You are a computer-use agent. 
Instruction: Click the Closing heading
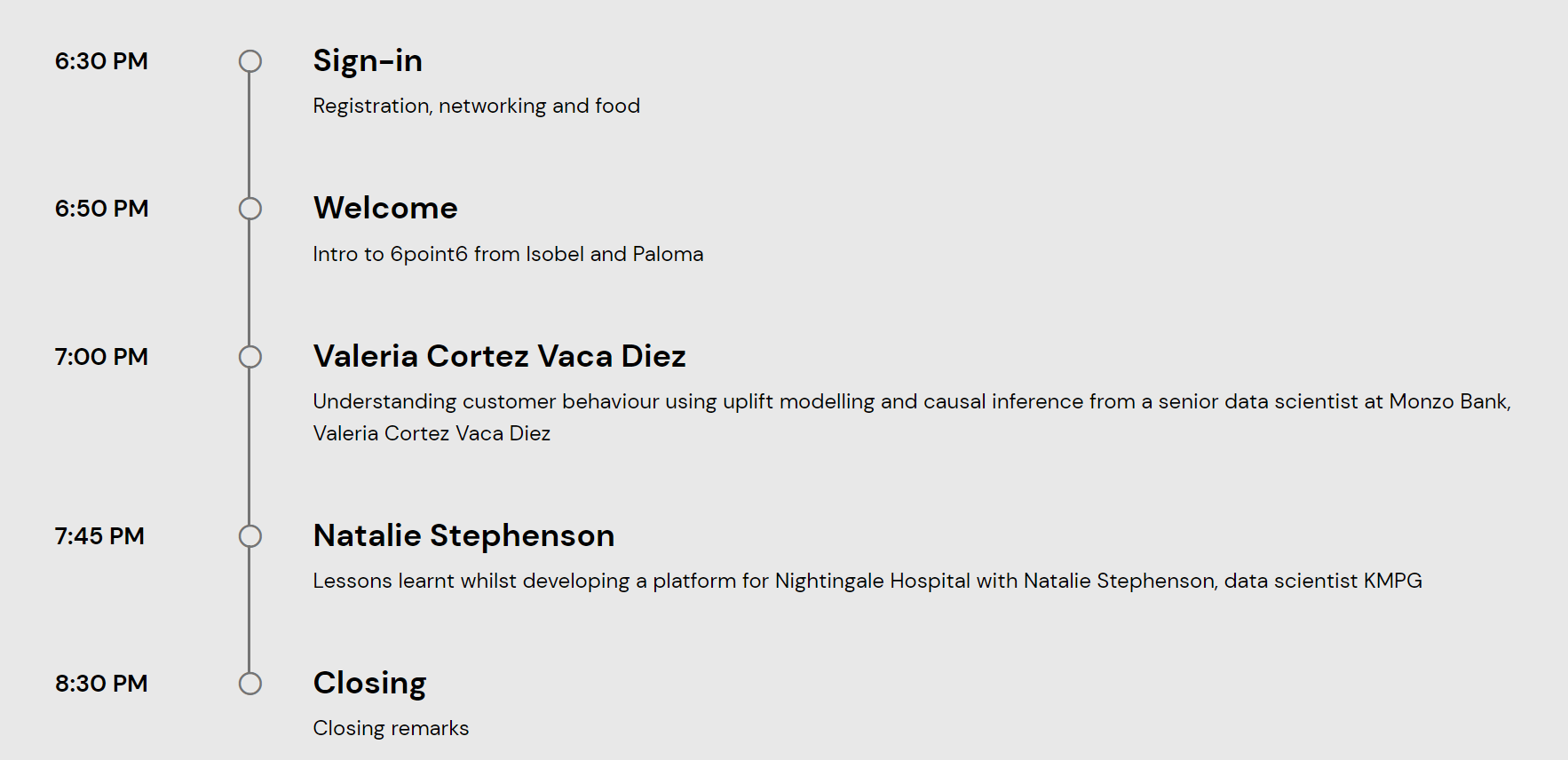(x=369, y=684)
